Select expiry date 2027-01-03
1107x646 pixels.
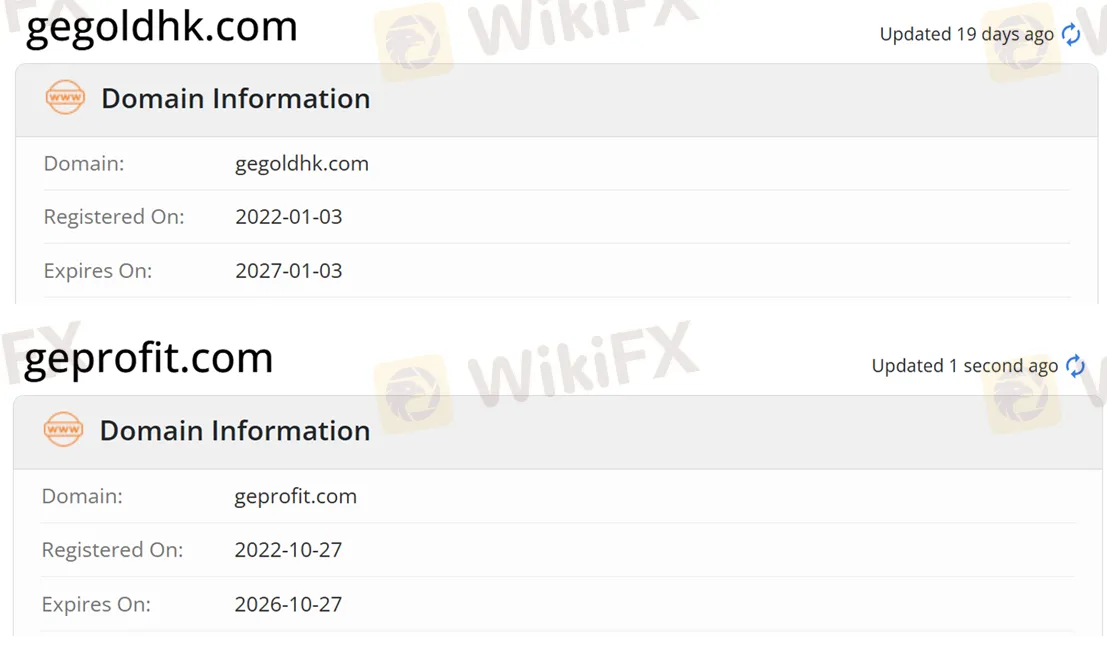[x=289, y=270]
